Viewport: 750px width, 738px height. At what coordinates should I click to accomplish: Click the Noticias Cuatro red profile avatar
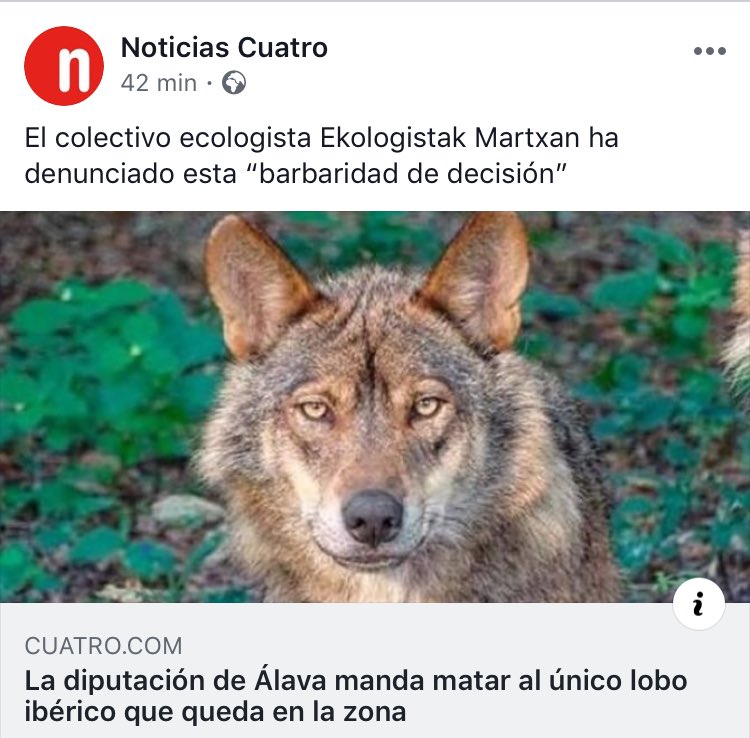[64, 66]
